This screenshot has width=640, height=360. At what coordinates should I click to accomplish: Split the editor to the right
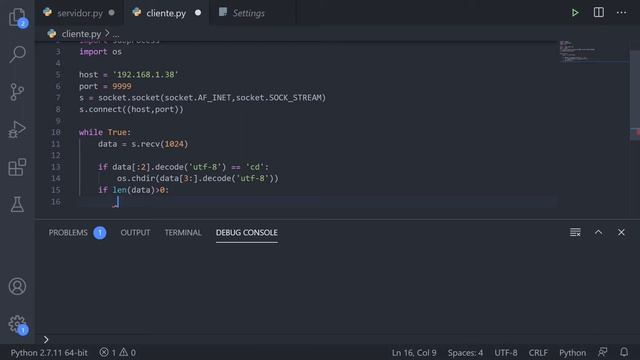(598, 12)
